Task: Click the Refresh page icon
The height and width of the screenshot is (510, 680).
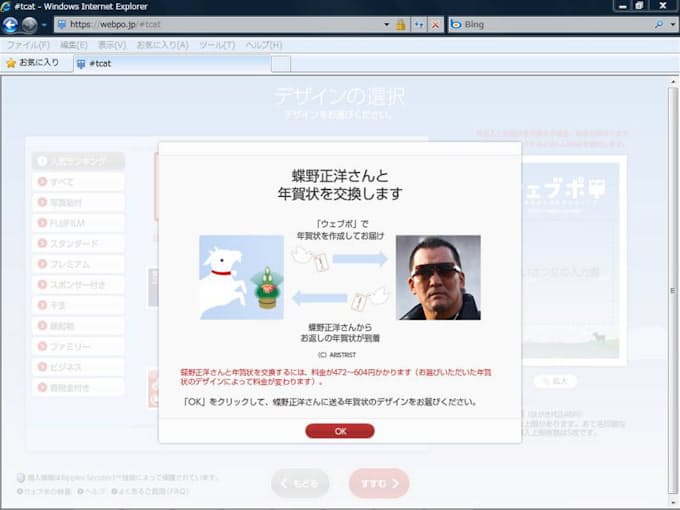Action: (419, 24)
